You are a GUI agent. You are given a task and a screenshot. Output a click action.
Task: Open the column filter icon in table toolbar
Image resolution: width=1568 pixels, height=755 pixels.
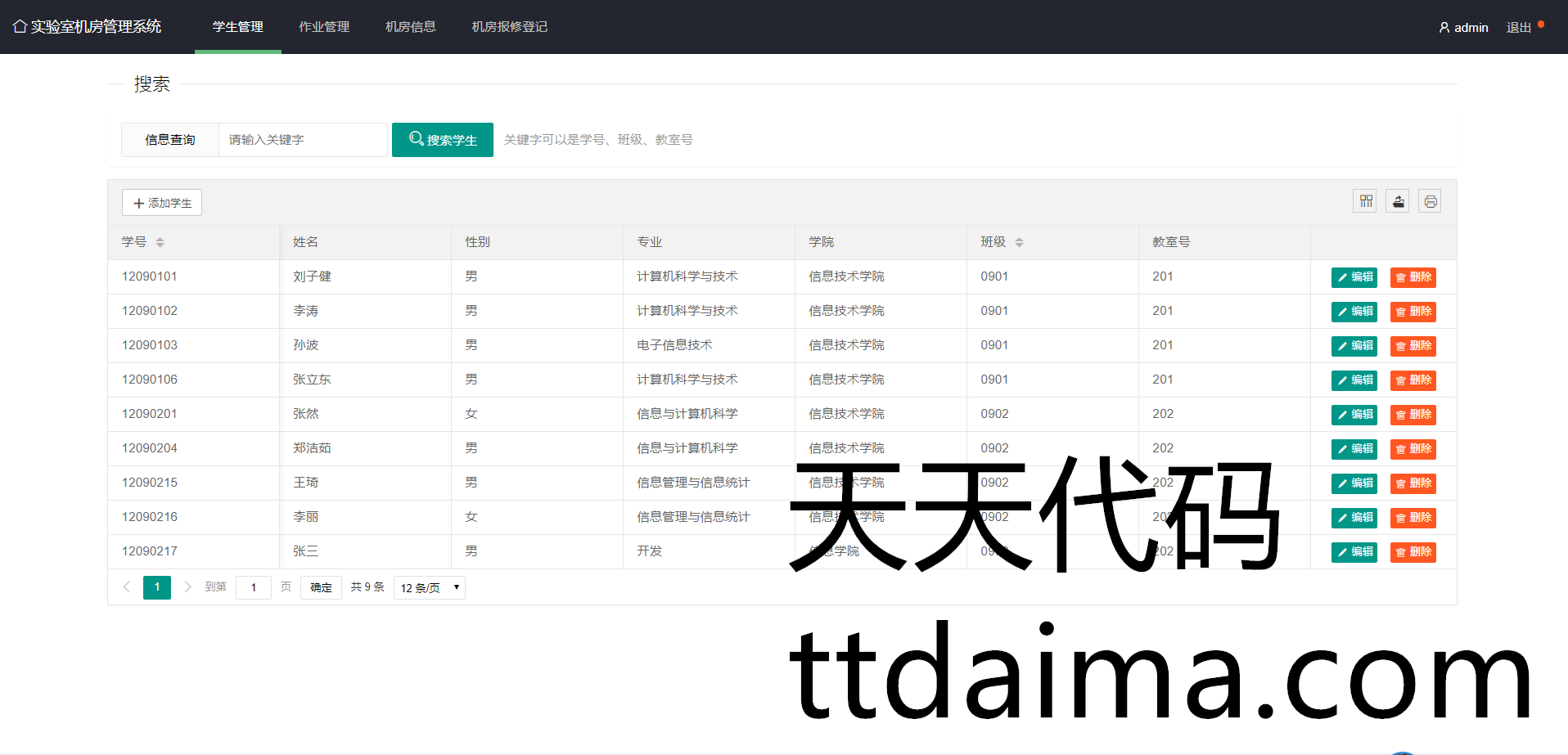tap(1365, 201)
